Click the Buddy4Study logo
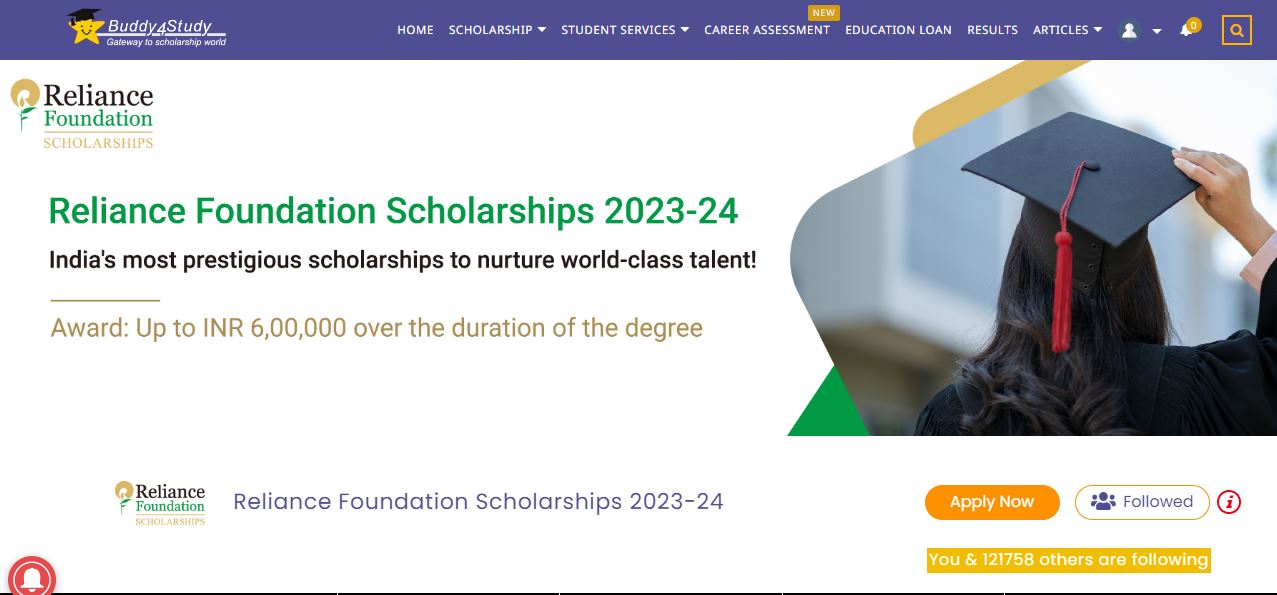This screenshot has height=595, width=1277. click(x=146, y=28)
